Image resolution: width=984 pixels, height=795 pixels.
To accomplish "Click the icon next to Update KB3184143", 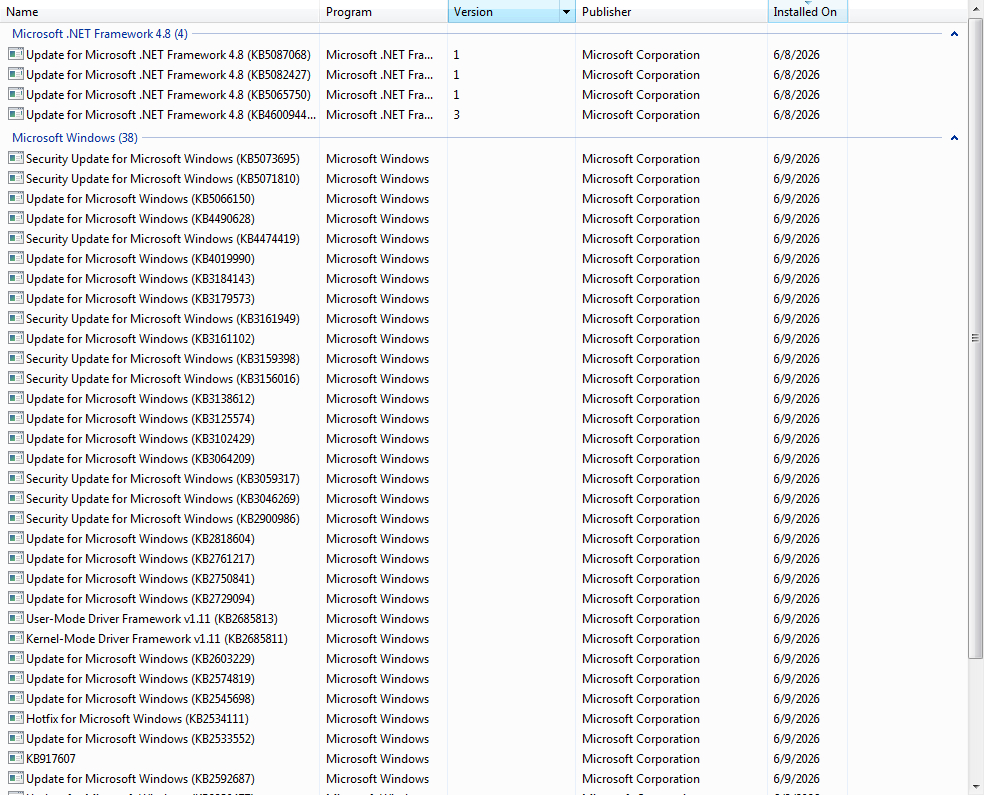I will 16,279.
